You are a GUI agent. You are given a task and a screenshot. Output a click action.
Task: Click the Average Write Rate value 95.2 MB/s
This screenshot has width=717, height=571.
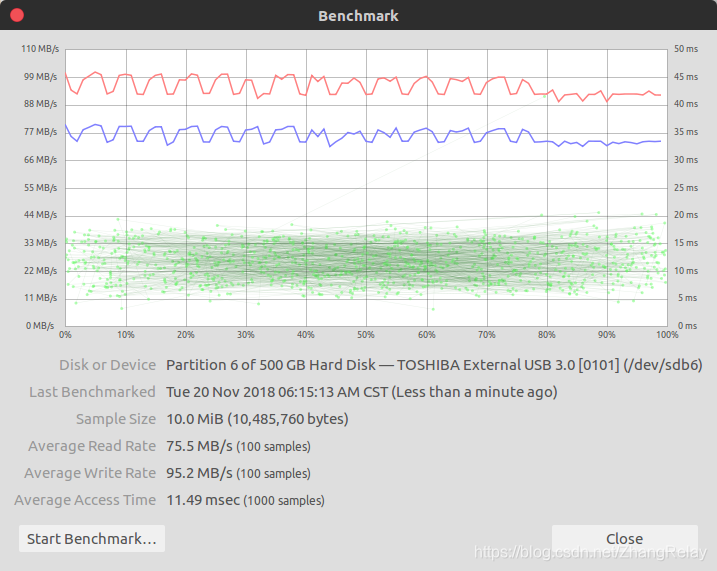pyautogui.click(x=238, y=473)
